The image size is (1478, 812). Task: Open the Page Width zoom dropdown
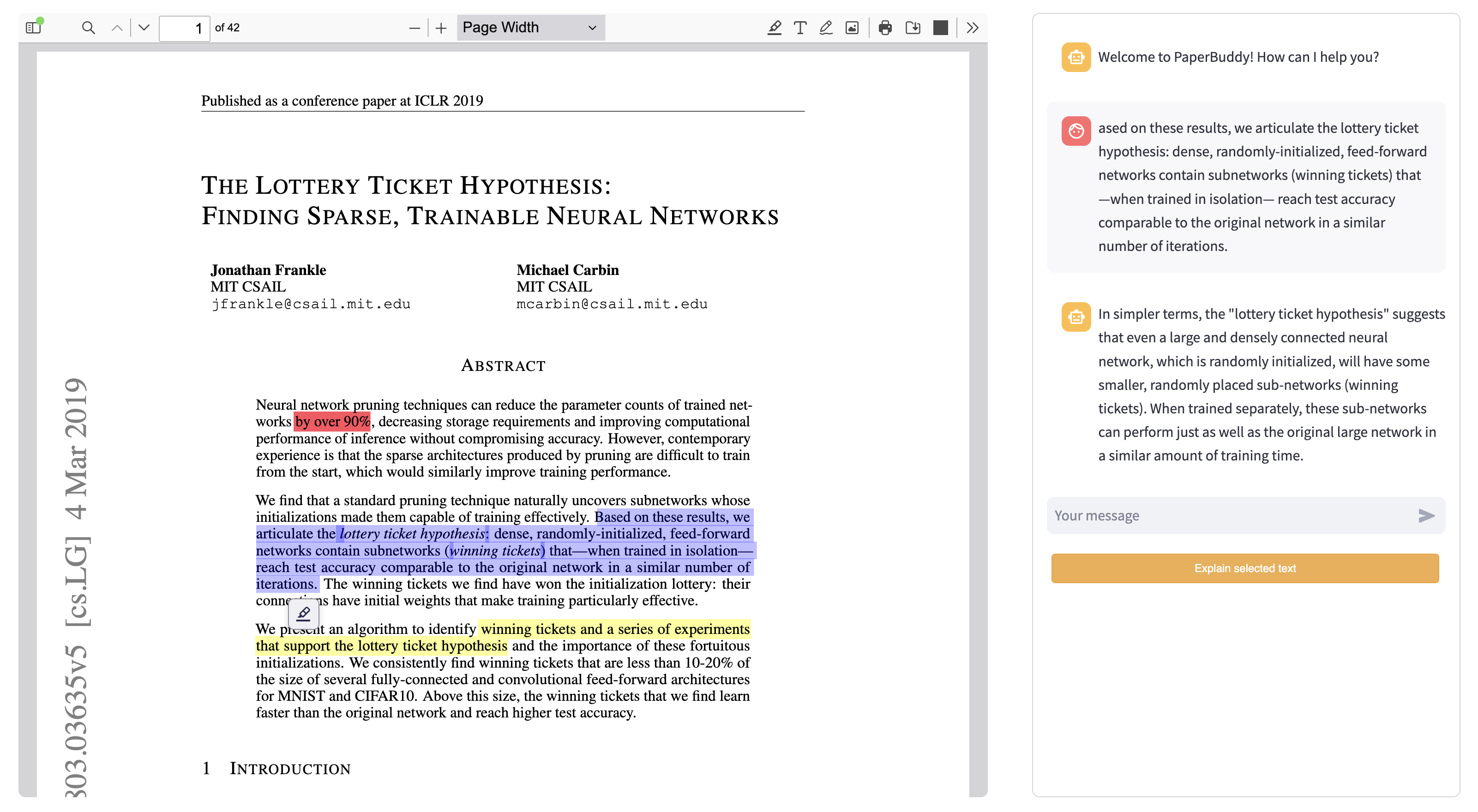click(x=530, y=28)
